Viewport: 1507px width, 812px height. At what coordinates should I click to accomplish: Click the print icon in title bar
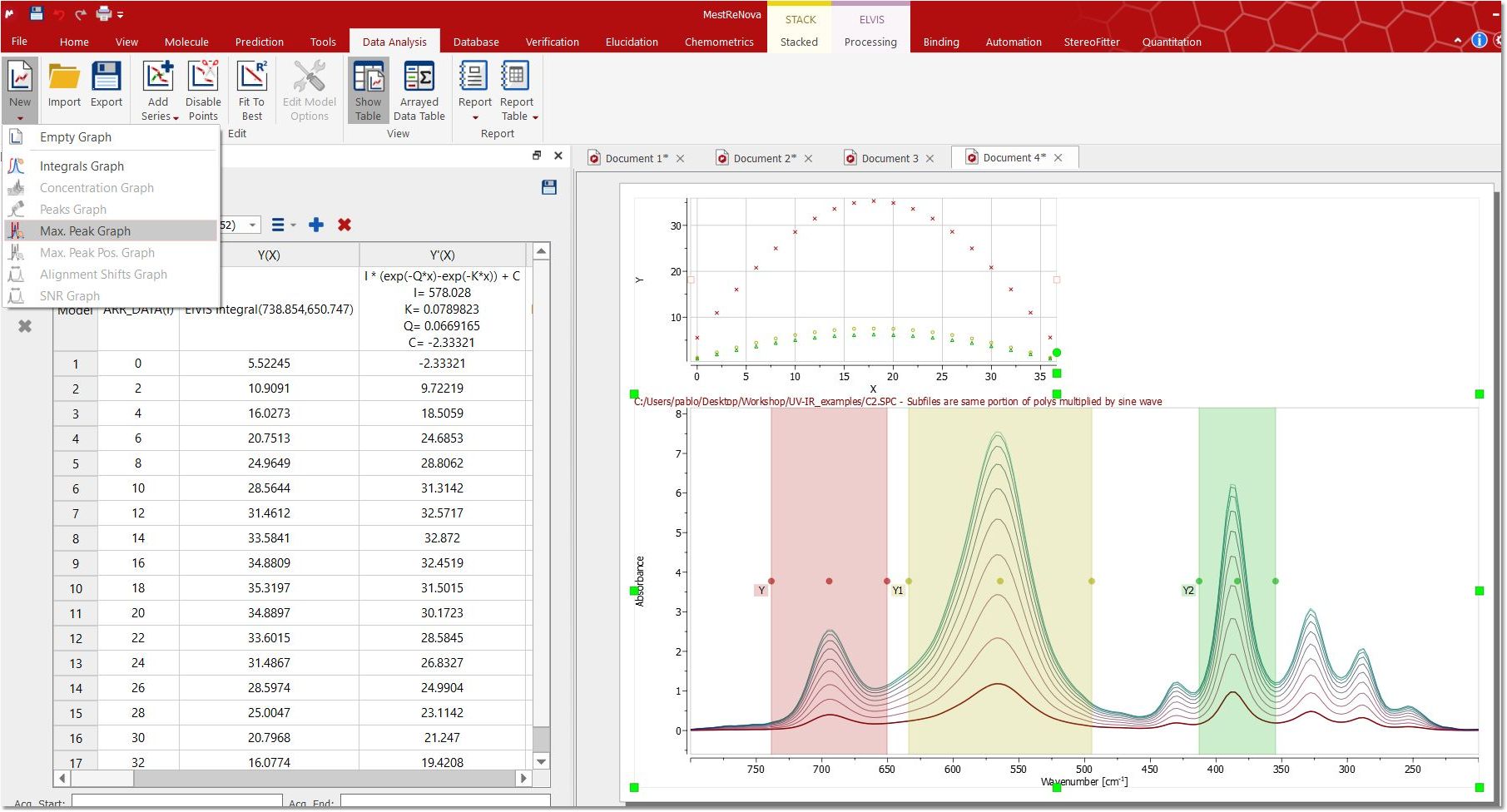tap(104, 13)
